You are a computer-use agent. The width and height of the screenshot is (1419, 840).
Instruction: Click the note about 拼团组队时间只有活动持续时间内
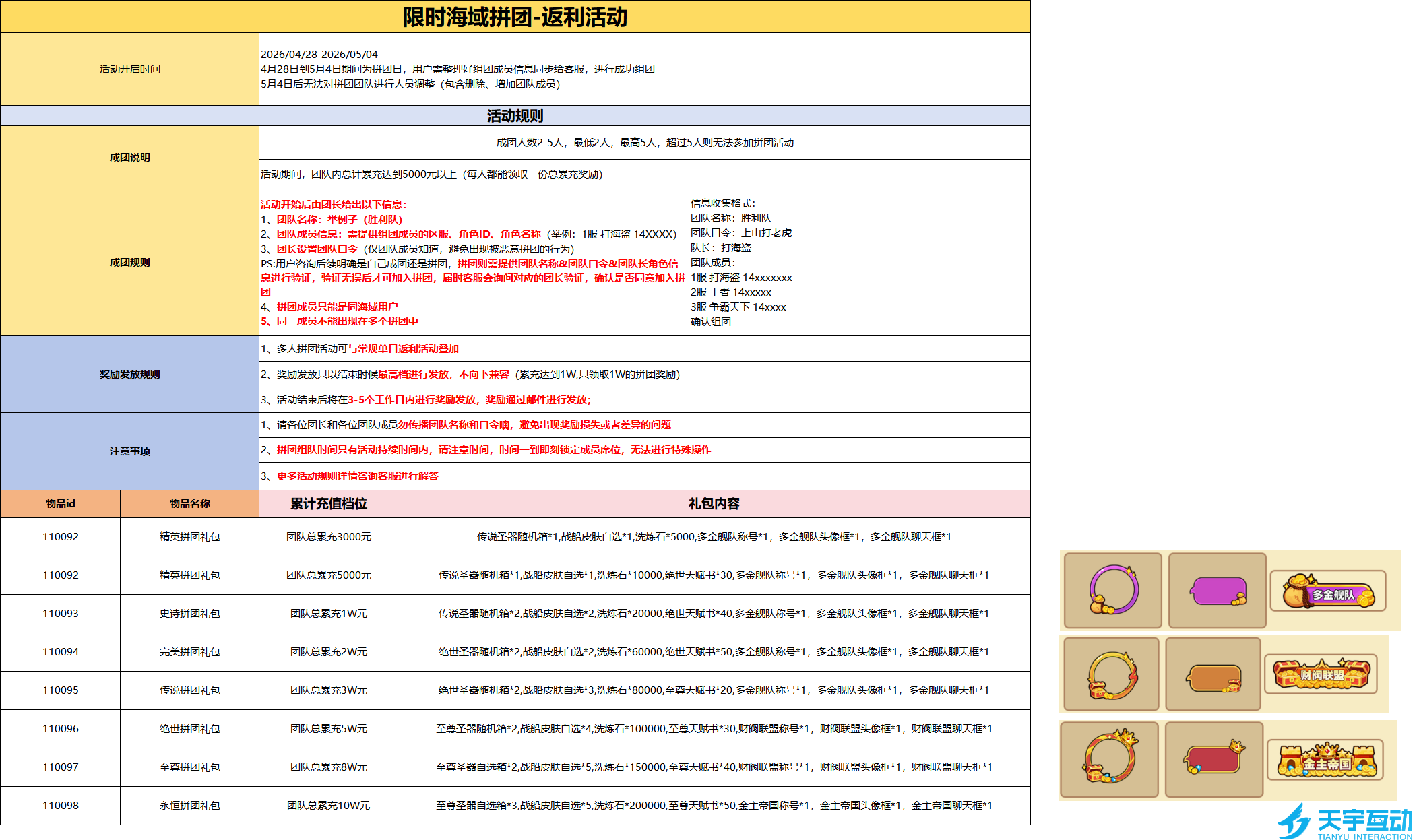pyautogui.click(x=486, y=450)
